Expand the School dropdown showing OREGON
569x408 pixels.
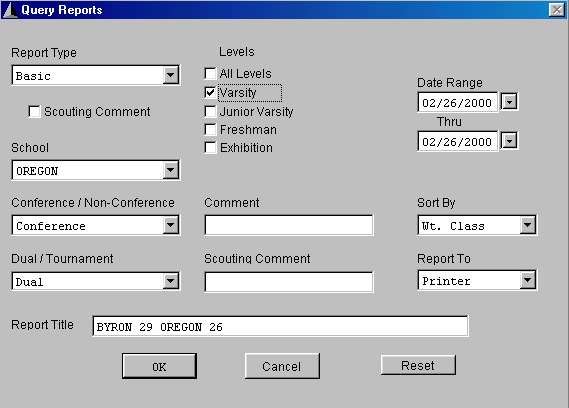coord(170,170)
